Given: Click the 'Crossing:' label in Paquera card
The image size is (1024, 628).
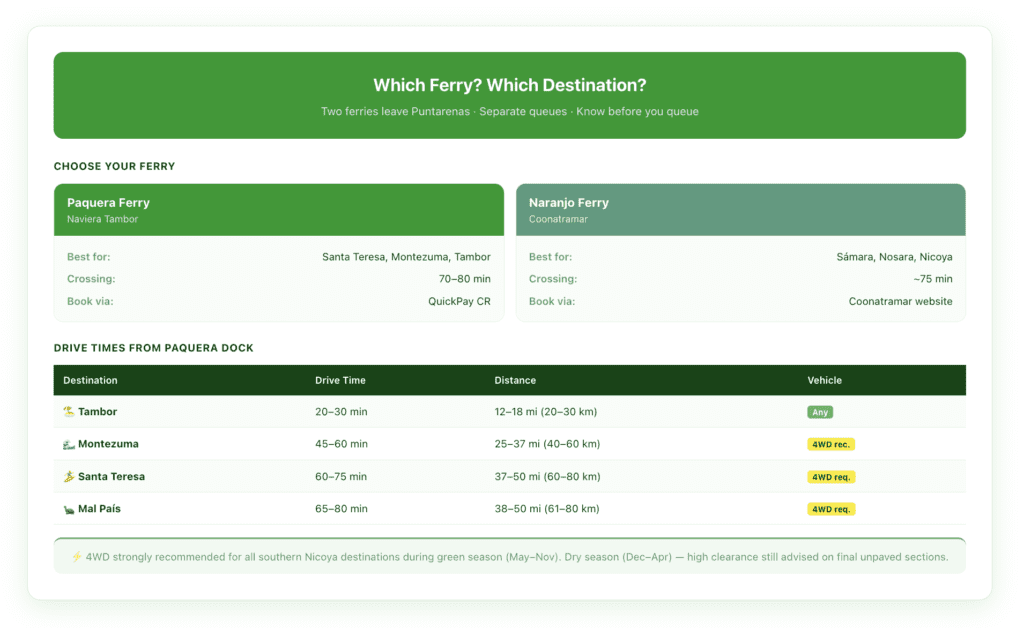Looking at the screenshot, I should pos(91,279).
